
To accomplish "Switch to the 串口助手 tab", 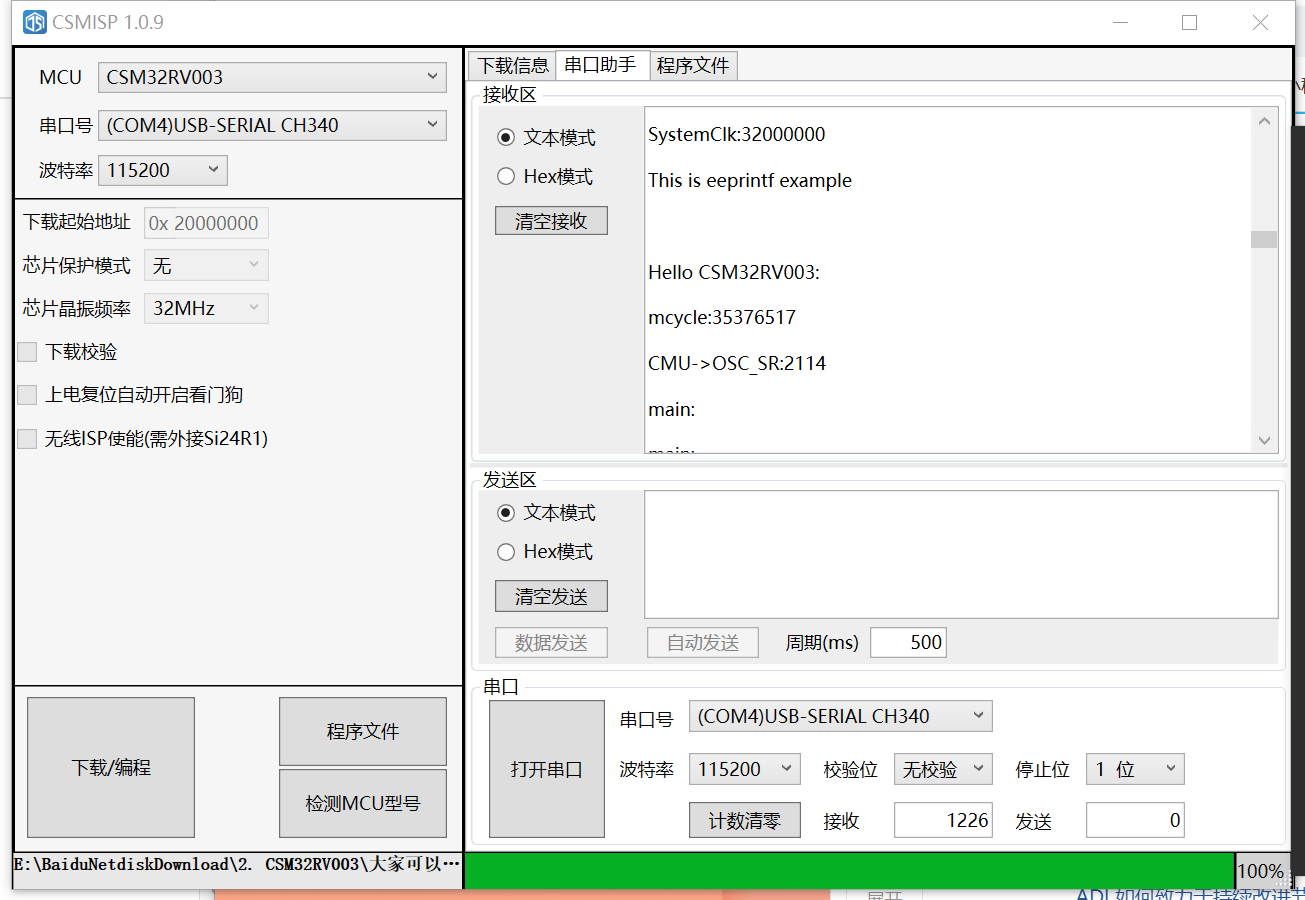I will tap(601, 65).
